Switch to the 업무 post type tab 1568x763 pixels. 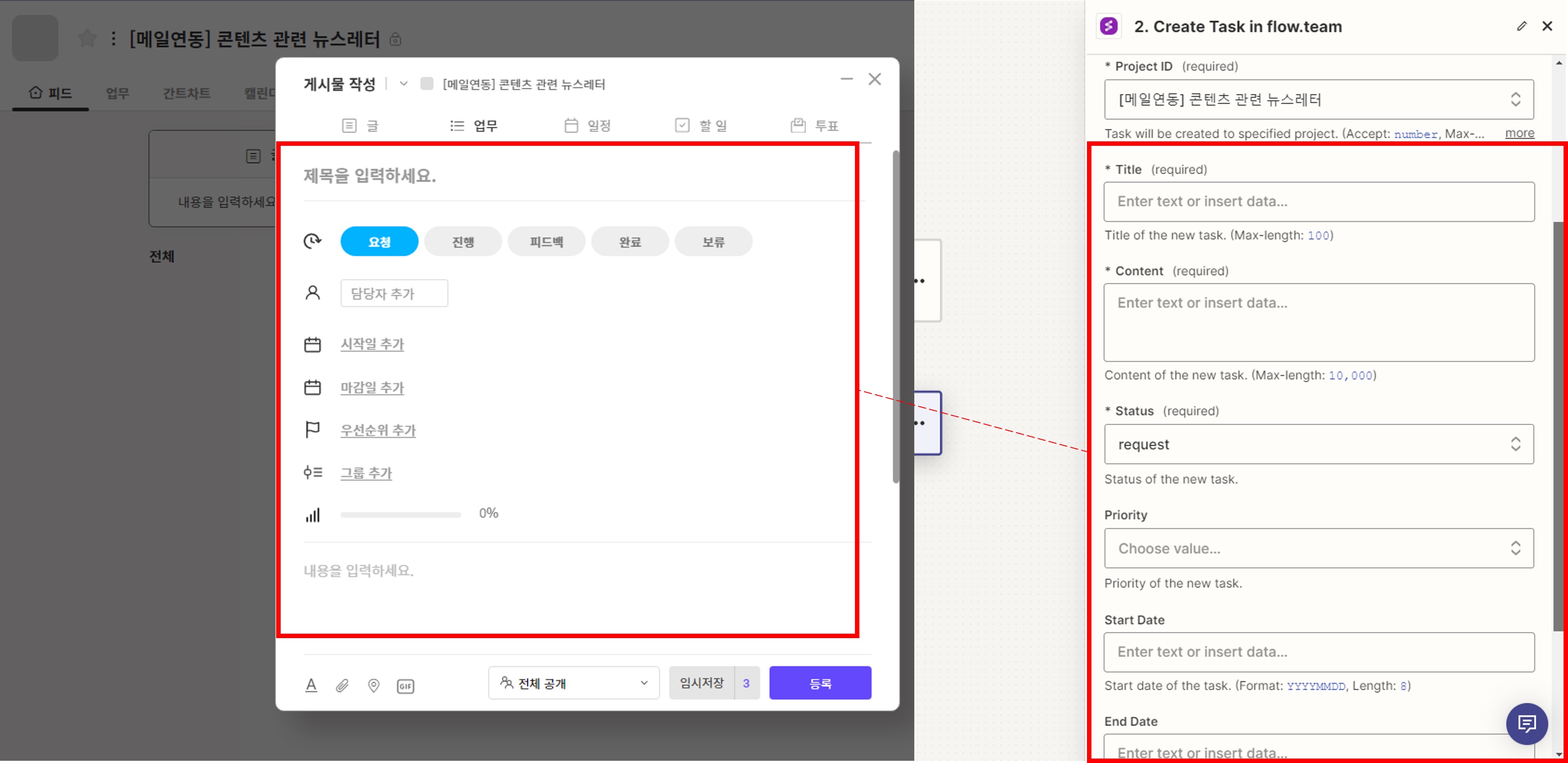point(473,125)
